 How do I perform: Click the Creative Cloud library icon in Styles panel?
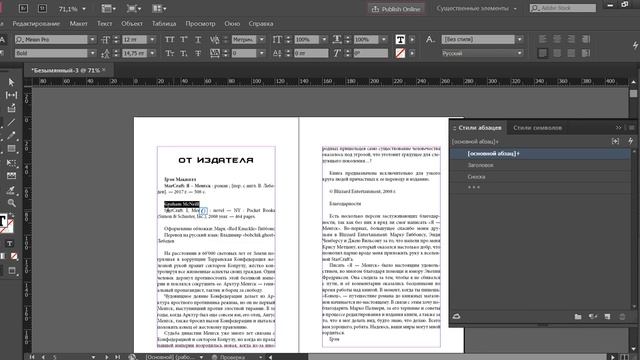(x=456, y=316)
